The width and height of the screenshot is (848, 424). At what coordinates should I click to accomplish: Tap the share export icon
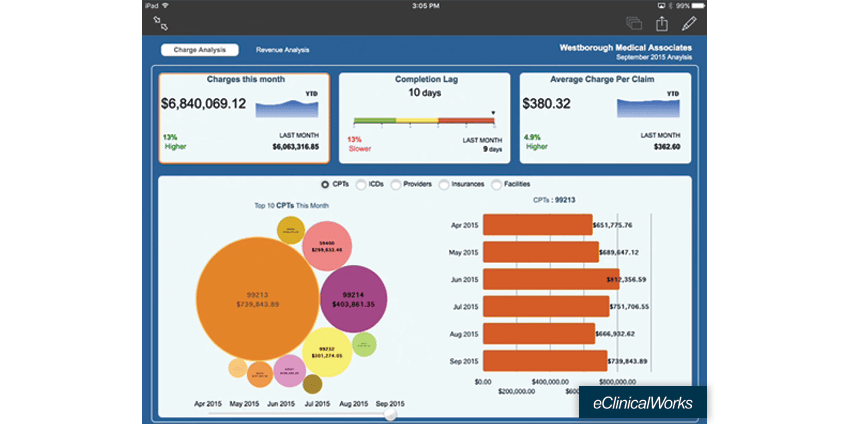(662, 23)
